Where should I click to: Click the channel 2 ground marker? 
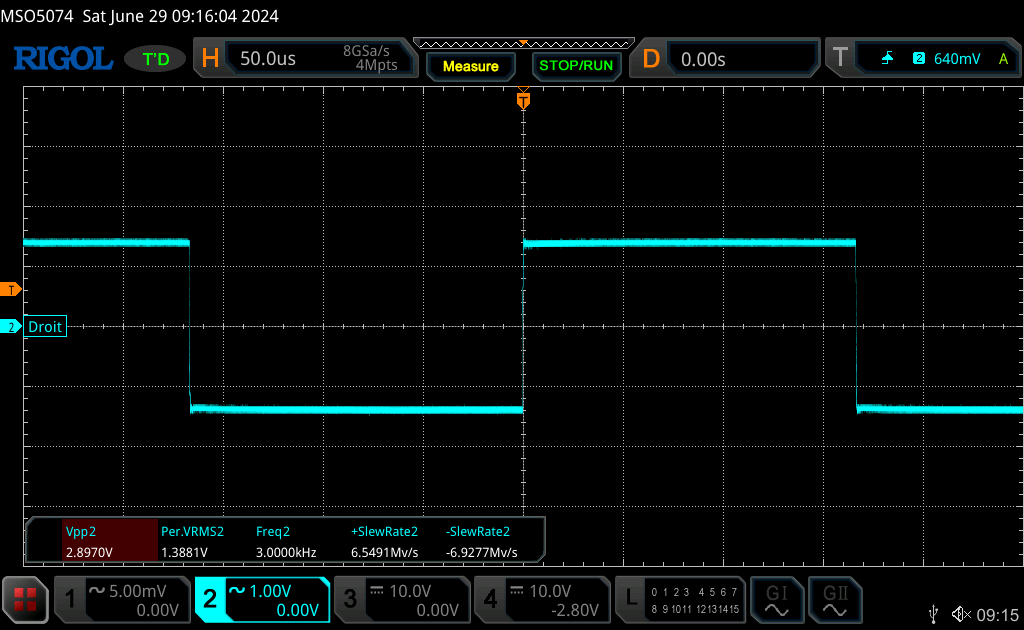[x=10, y=327]
